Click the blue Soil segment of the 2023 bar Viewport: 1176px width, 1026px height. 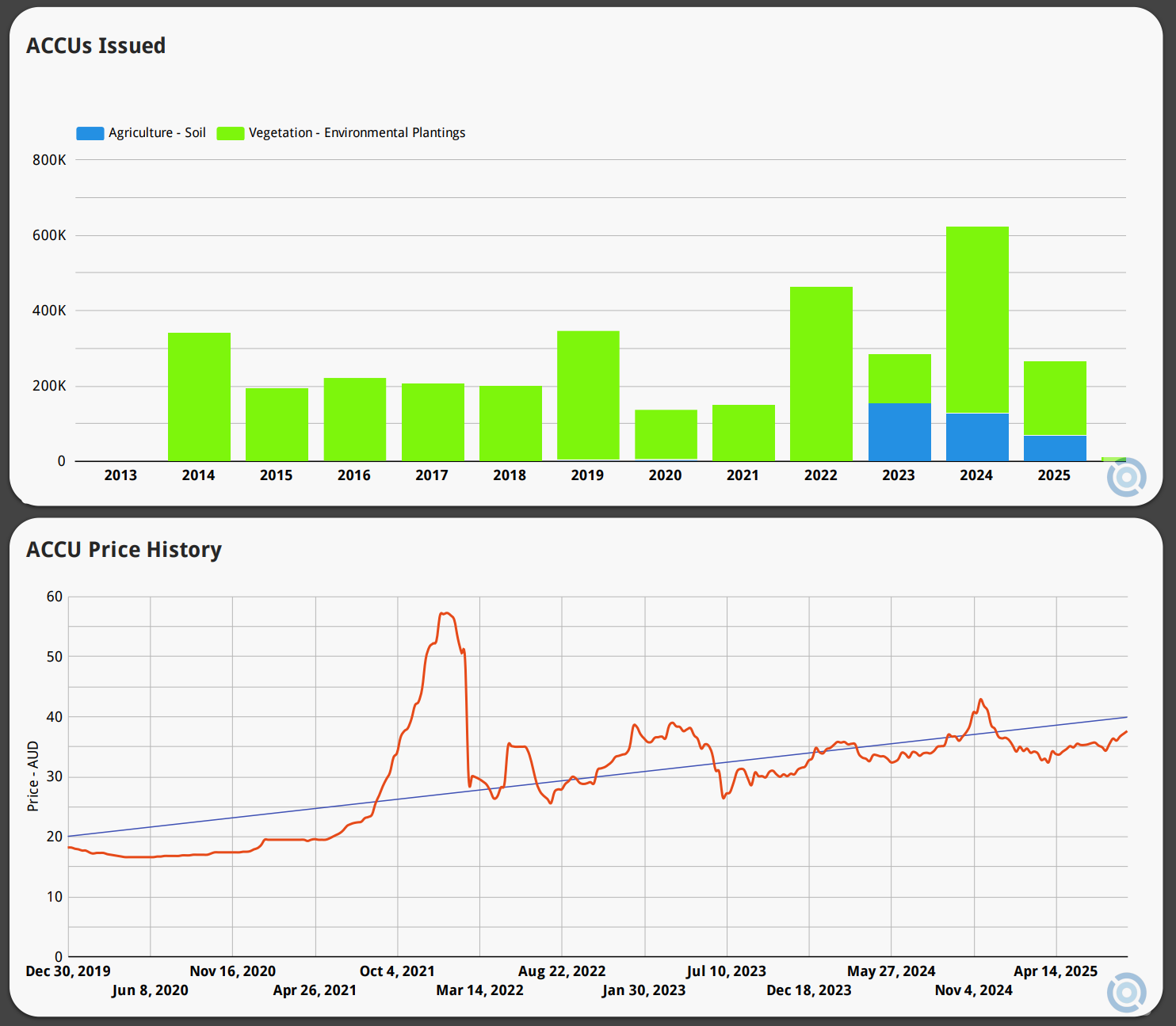click(899, 432)
